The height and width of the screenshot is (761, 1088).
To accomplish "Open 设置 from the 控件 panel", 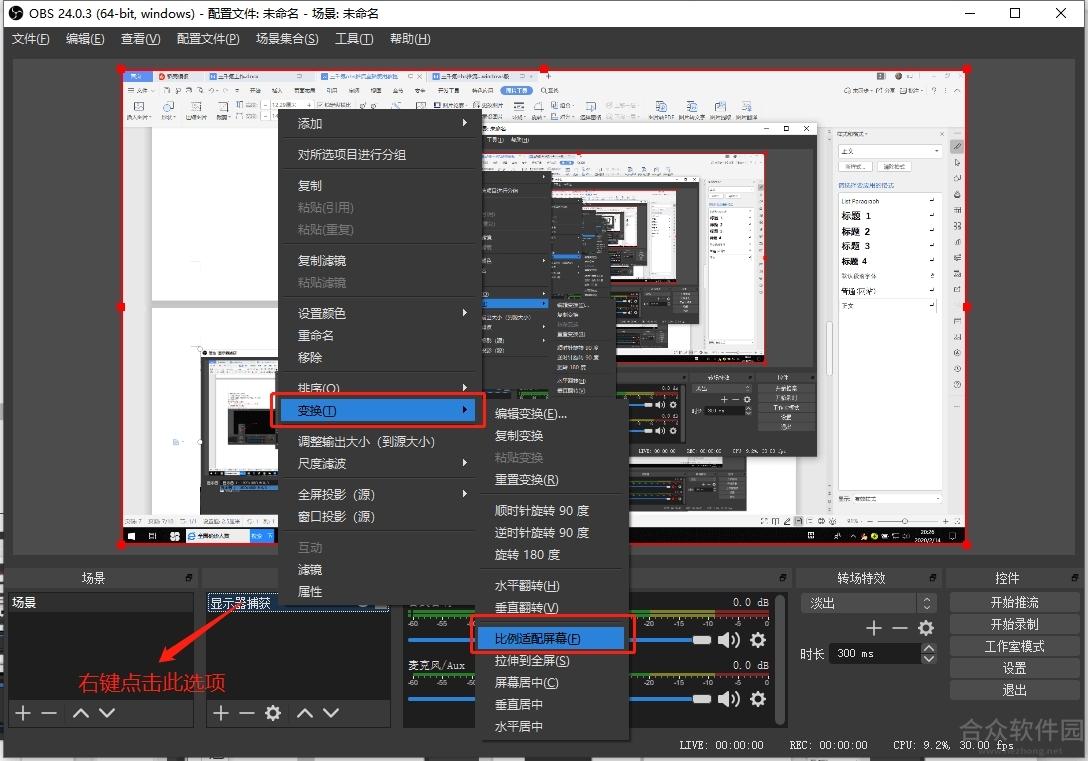I will click(x=1014, y=668).
